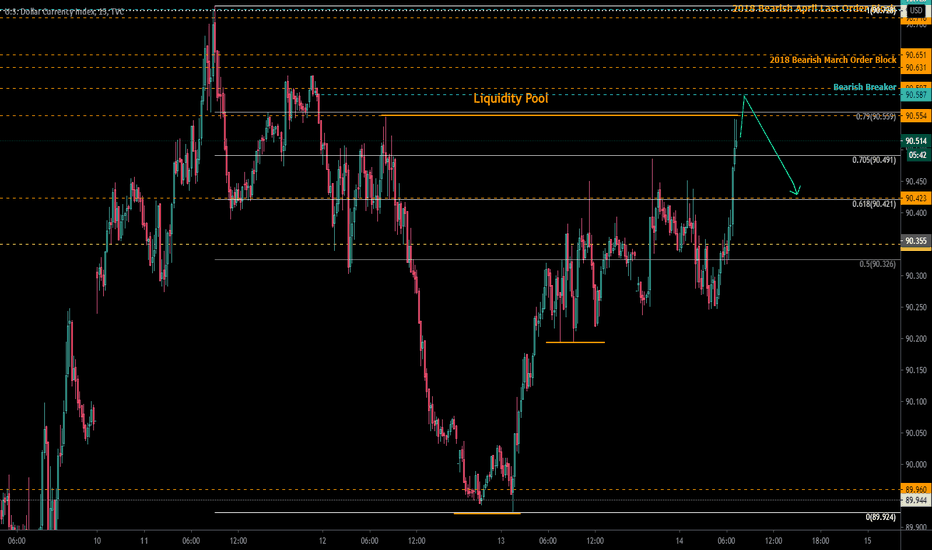Click the current price label 90.514
The image size is (932, 550).
[x=916, y=142]
